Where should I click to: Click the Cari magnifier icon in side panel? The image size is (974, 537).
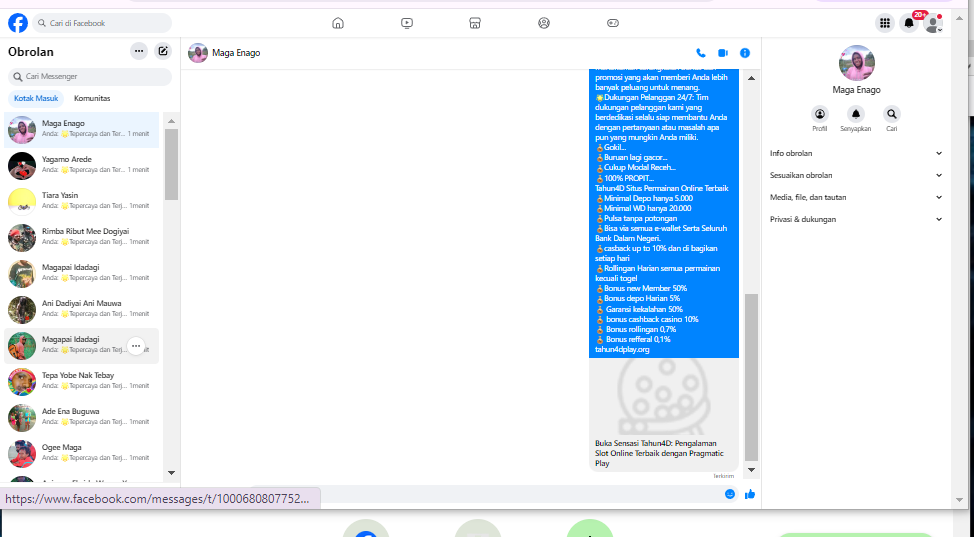point(892,114)
